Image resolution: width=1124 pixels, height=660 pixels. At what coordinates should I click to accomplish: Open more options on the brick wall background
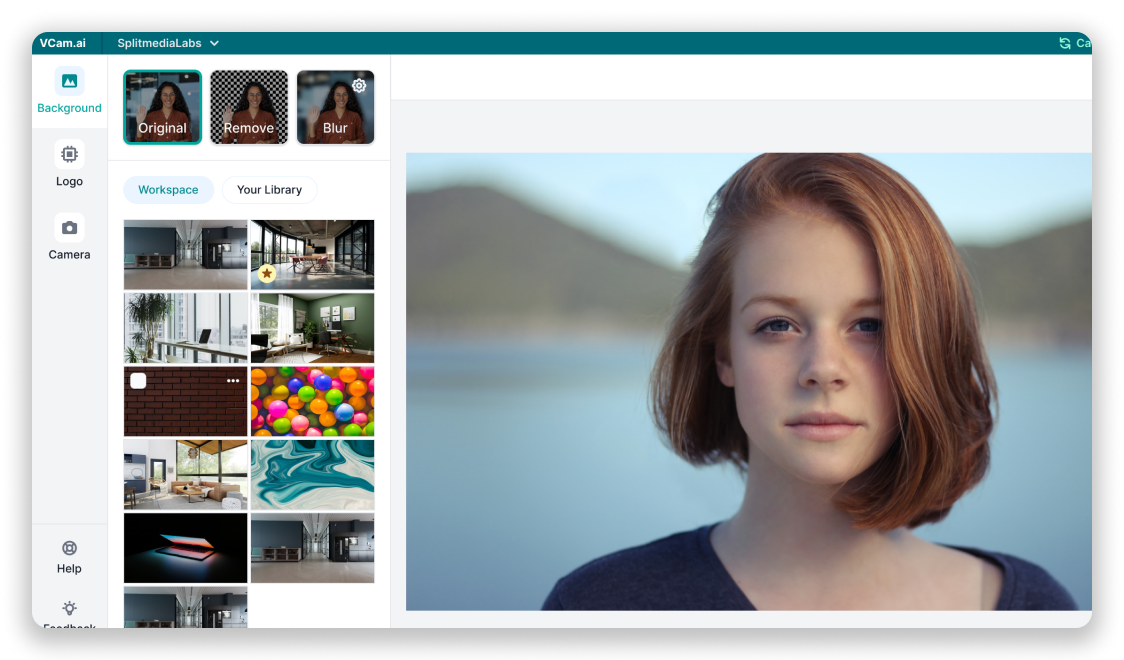tap(231, 379)
